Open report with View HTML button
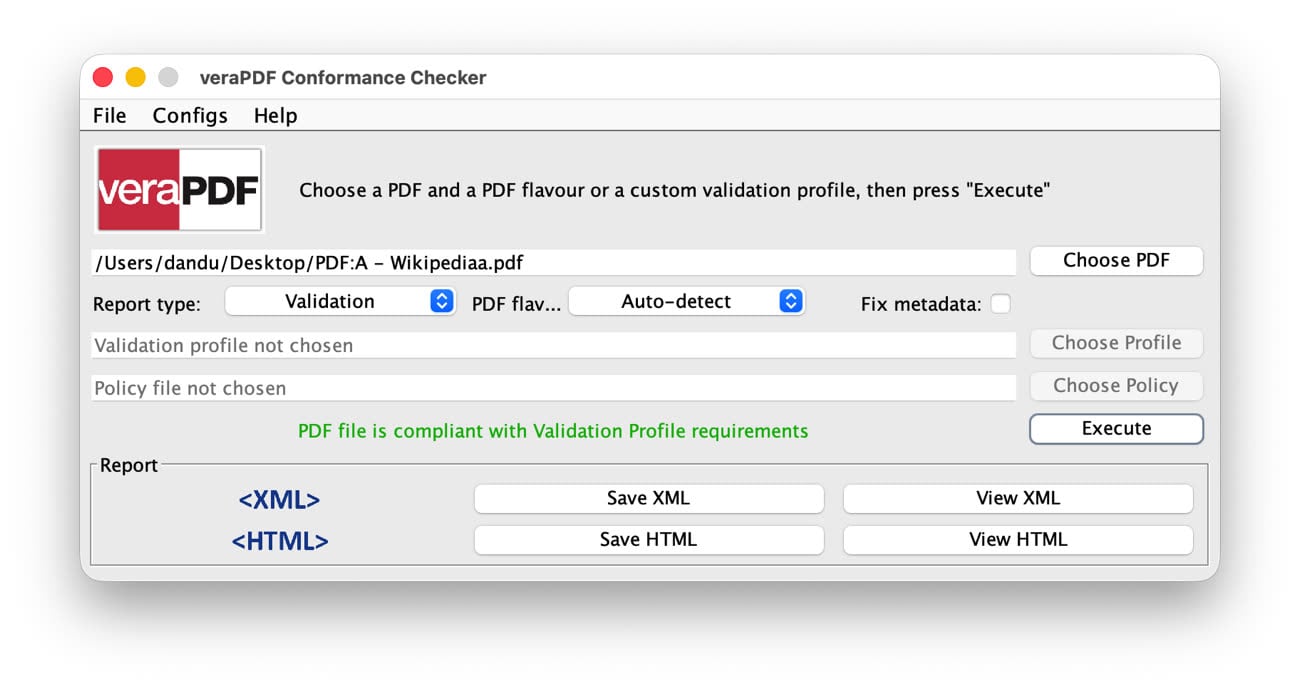This screenshot has height=687, width=1300. [1017, 539]
